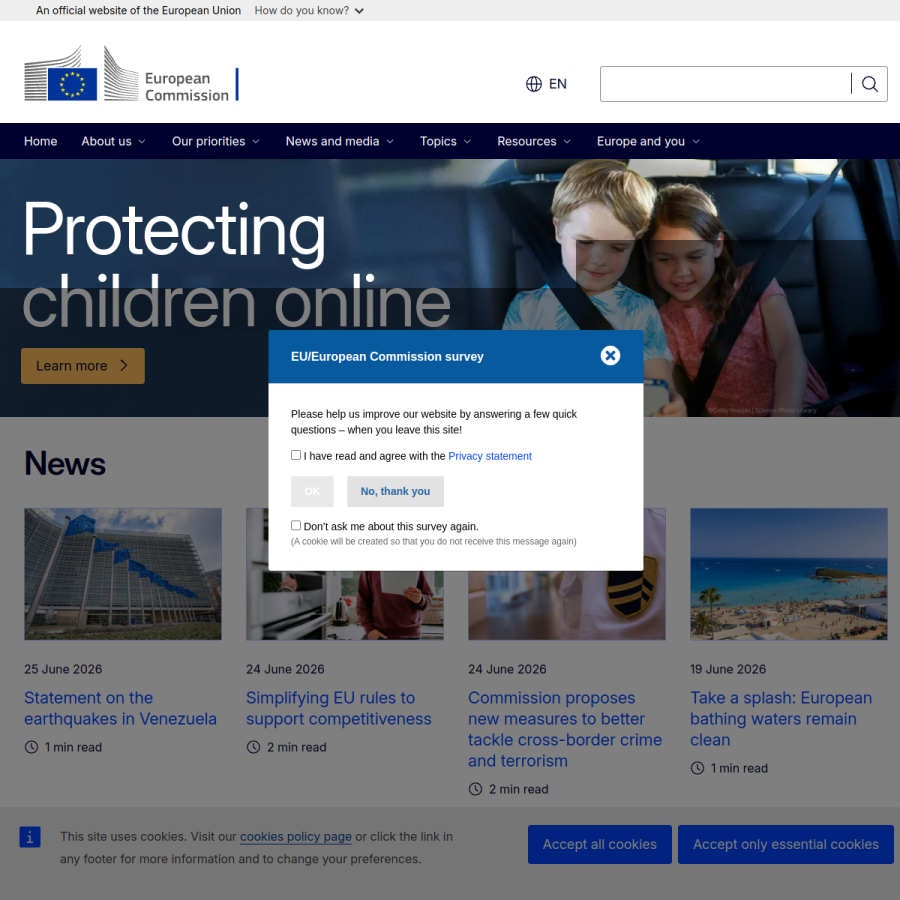Click into the site search field

pos(726,84)
